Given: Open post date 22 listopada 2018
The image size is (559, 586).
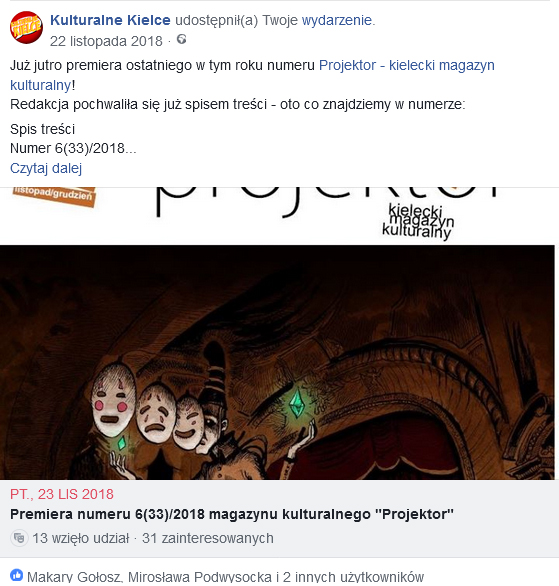Looking at the screenshot, I should point(106,41).
